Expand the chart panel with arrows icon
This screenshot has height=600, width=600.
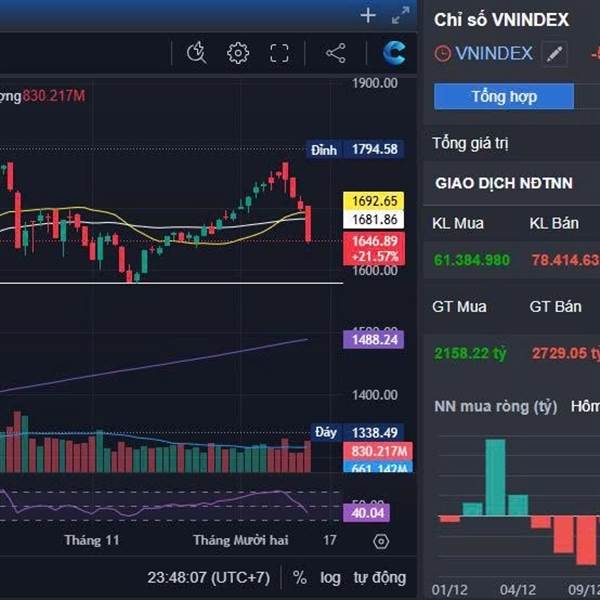[400, 15]
